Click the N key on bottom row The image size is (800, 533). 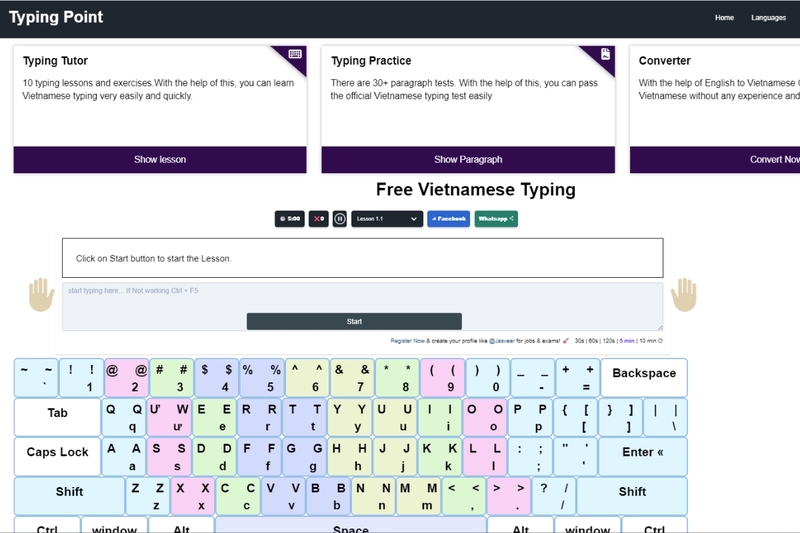373,496
